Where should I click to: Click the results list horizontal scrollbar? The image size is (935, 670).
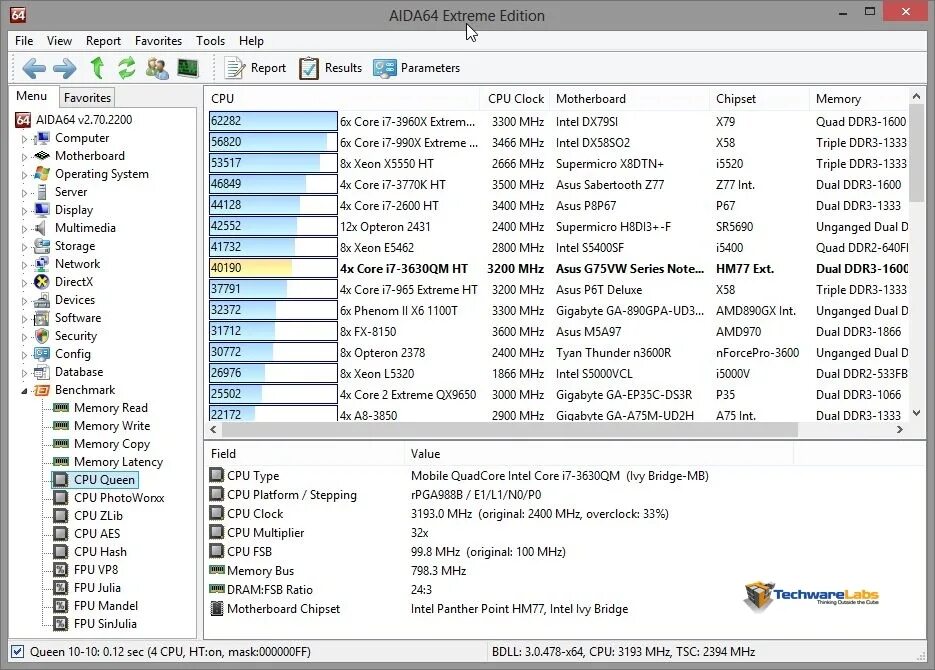509,429
